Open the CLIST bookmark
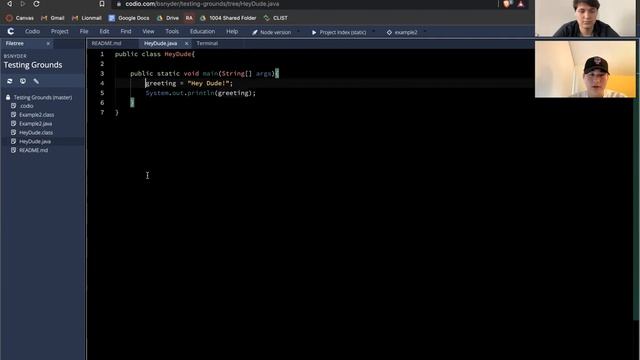This screenshot has width=640, height=360. (276, 18)
